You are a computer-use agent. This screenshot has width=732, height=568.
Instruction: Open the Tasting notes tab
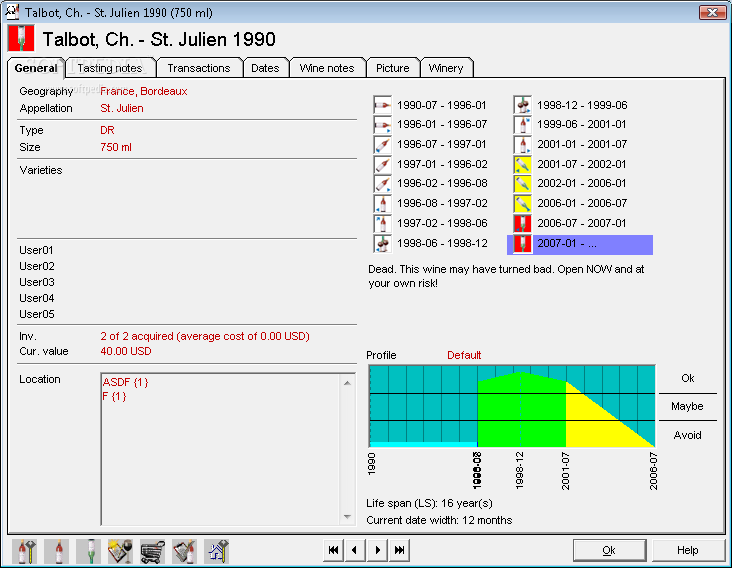pos(110,68)
